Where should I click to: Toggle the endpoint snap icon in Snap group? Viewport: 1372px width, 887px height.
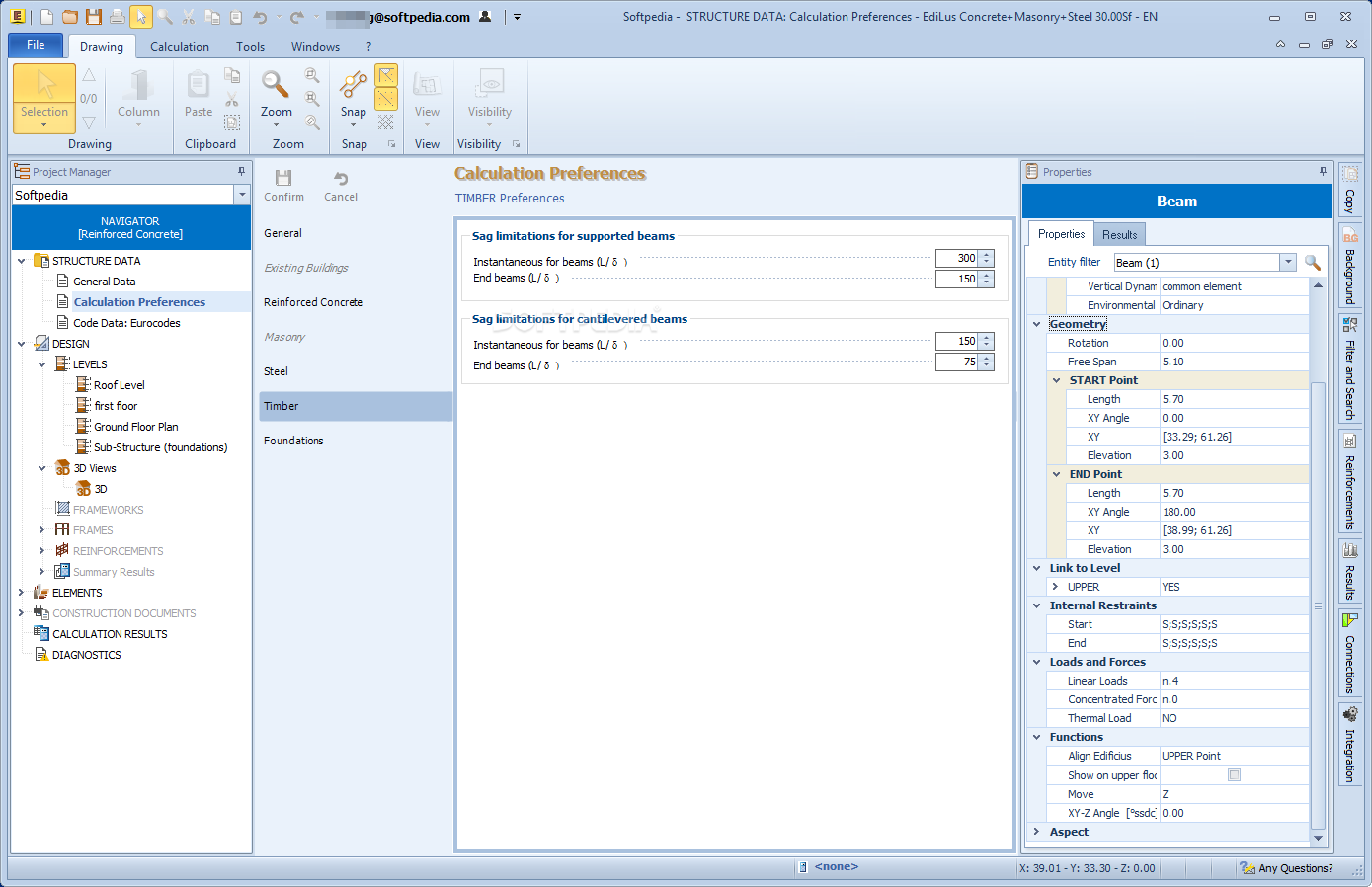tap(386, 75)
